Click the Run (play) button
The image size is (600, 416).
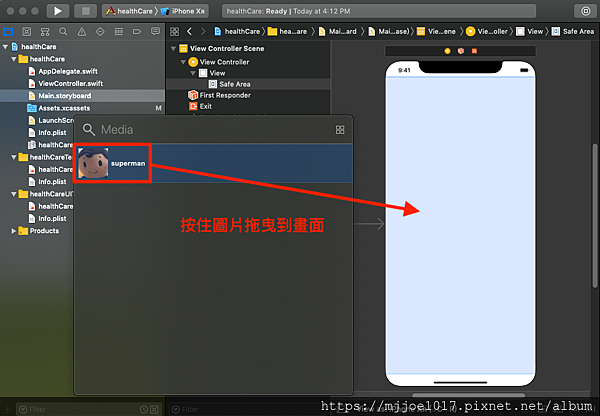[x=58, y=11]
